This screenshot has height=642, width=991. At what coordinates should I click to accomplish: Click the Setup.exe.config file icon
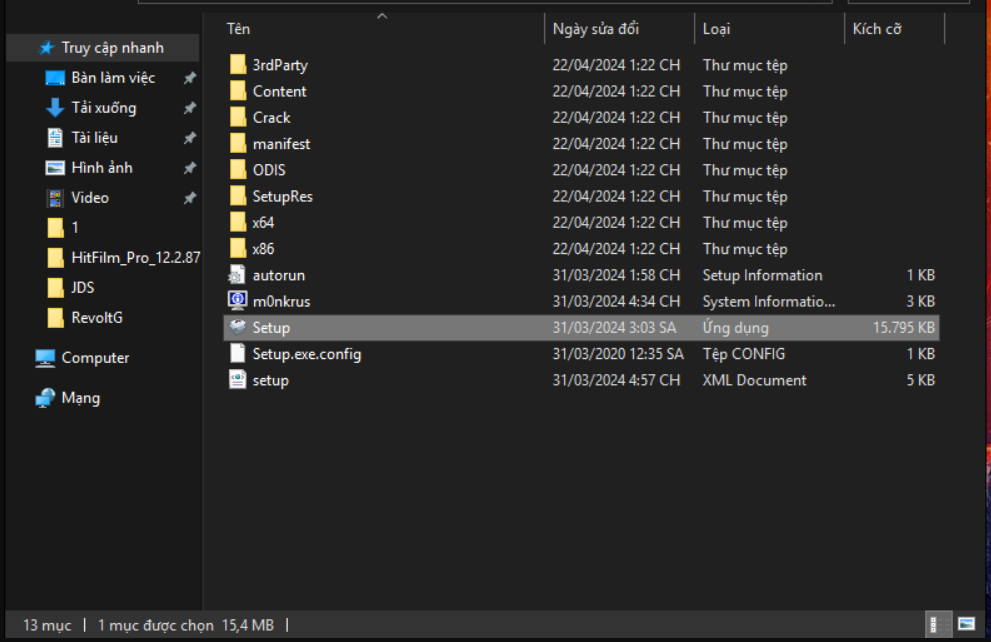coord(237,354)
